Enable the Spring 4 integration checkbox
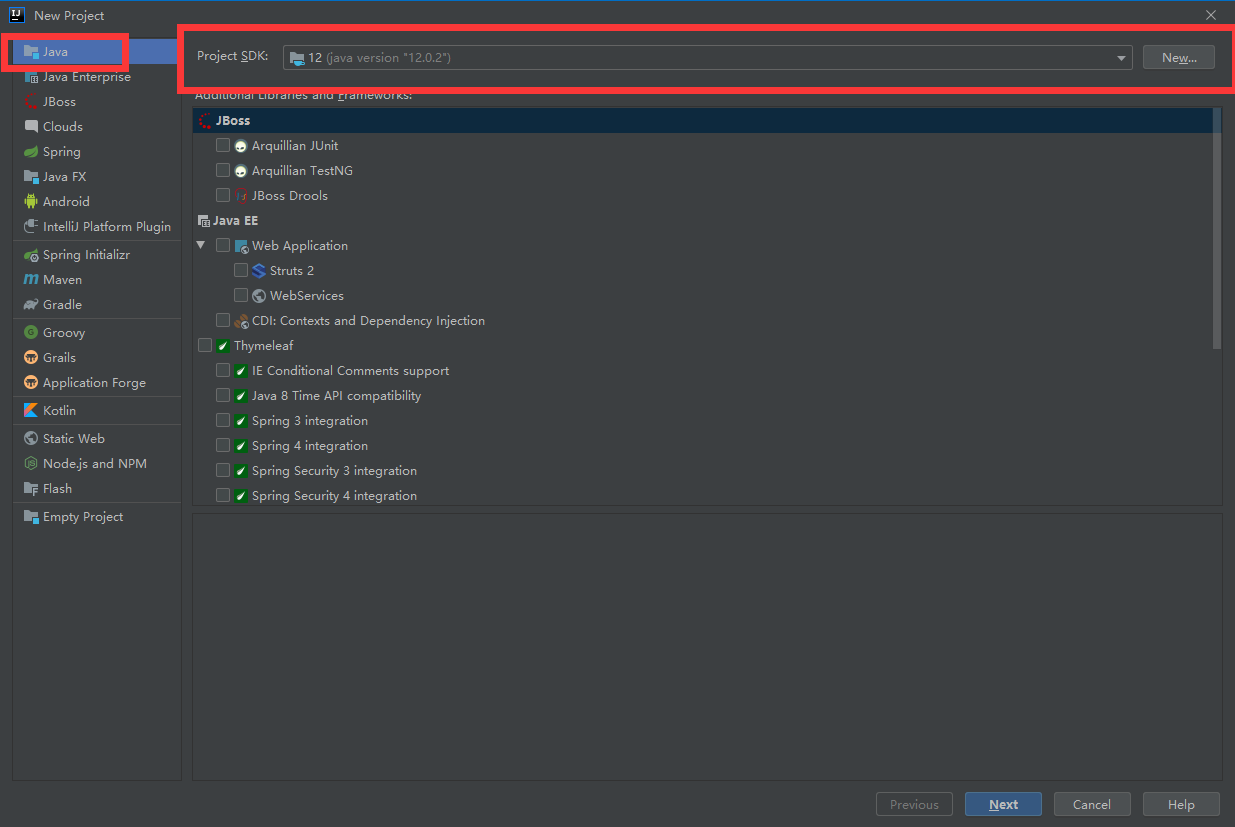Viewport: 1235px width, 827px height. click(223, 446)
